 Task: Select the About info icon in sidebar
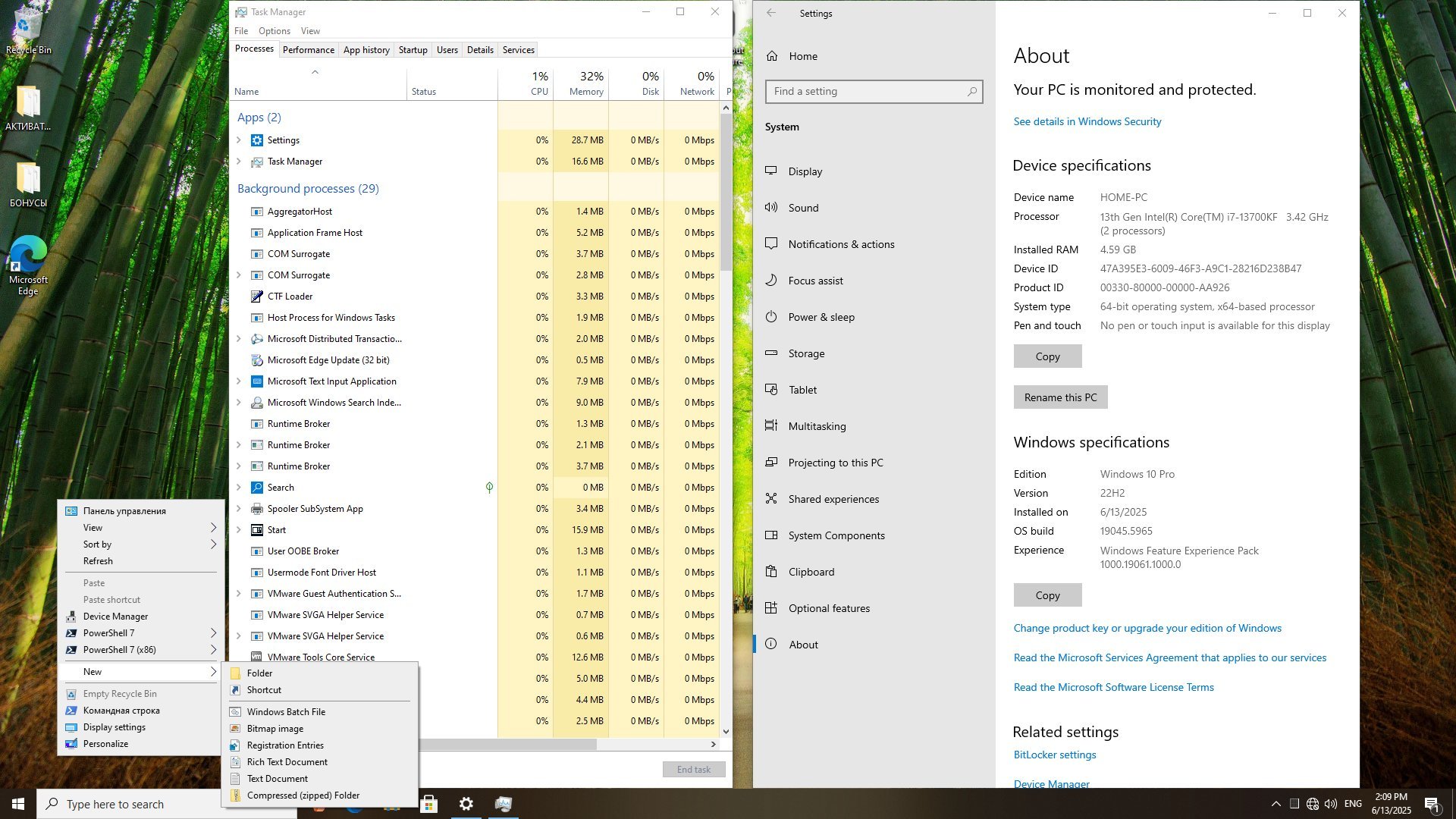[771, 644]
